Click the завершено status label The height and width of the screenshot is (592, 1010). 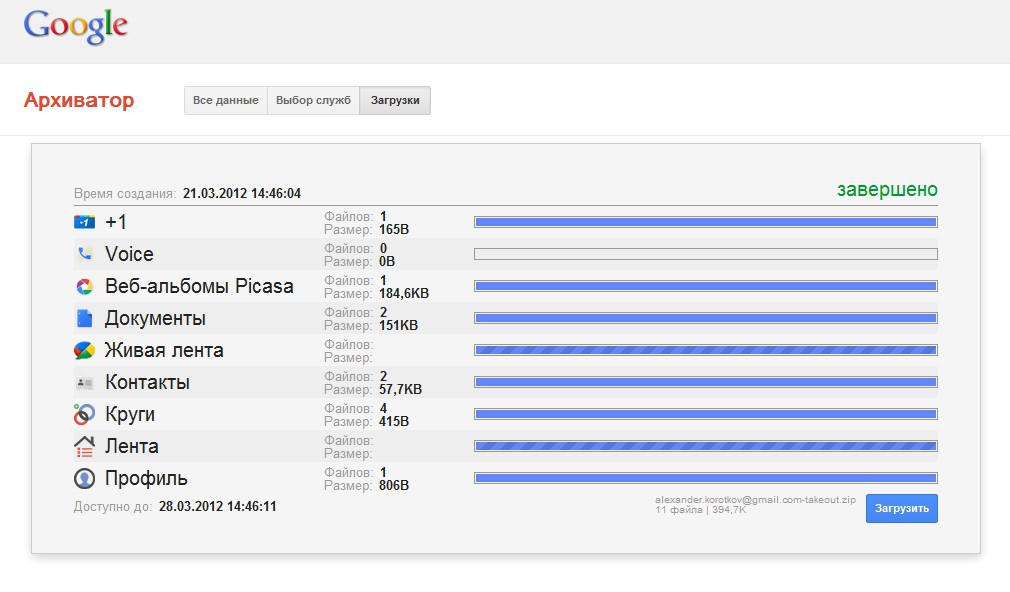coord(887,190)
